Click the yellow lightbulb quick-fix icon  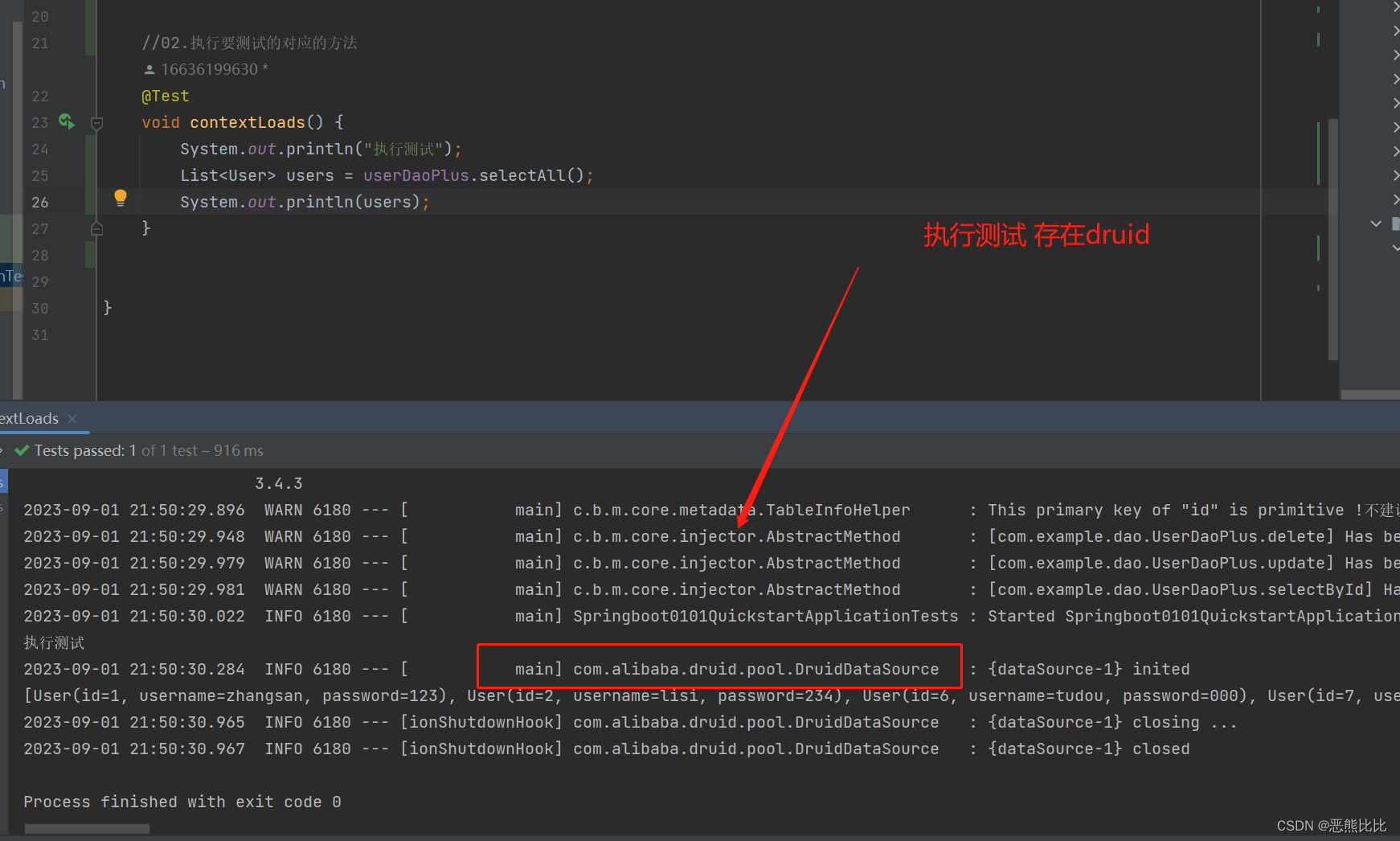click(x=121, y=198)
